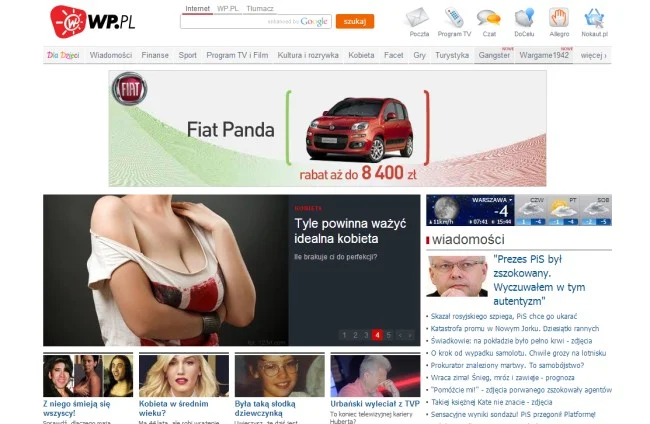
Task: Click the Fiat Panda advertisement banner
Action: (x=327, y=128)
